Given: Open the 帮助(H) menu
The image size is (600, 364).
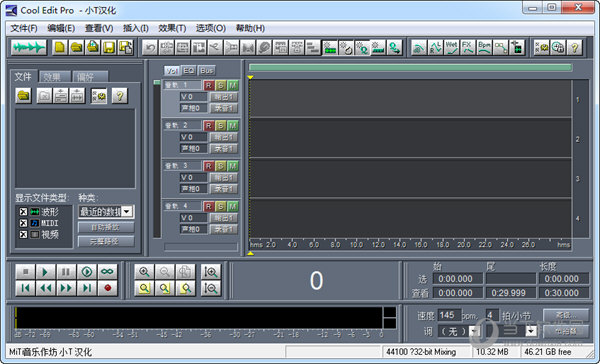Looking at the screenshot, I should click(250, 28).
